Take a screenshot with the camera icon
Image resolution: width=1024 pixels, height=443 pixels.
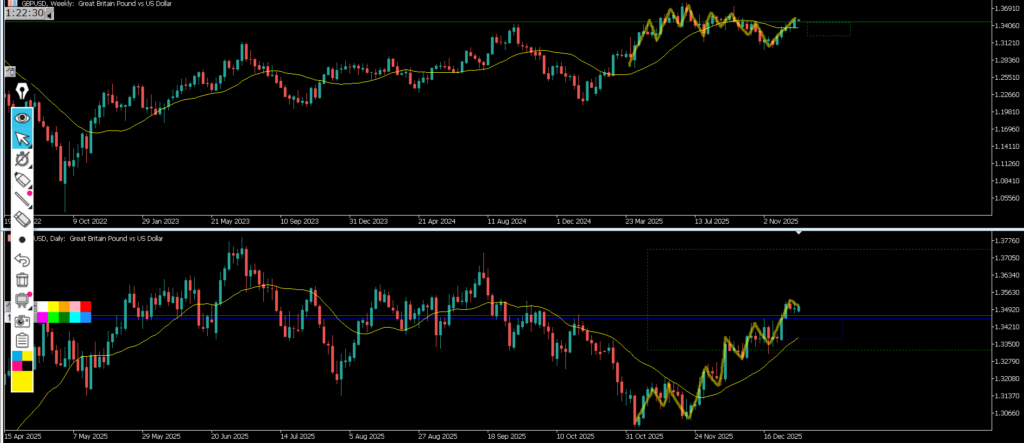(22, 320)
